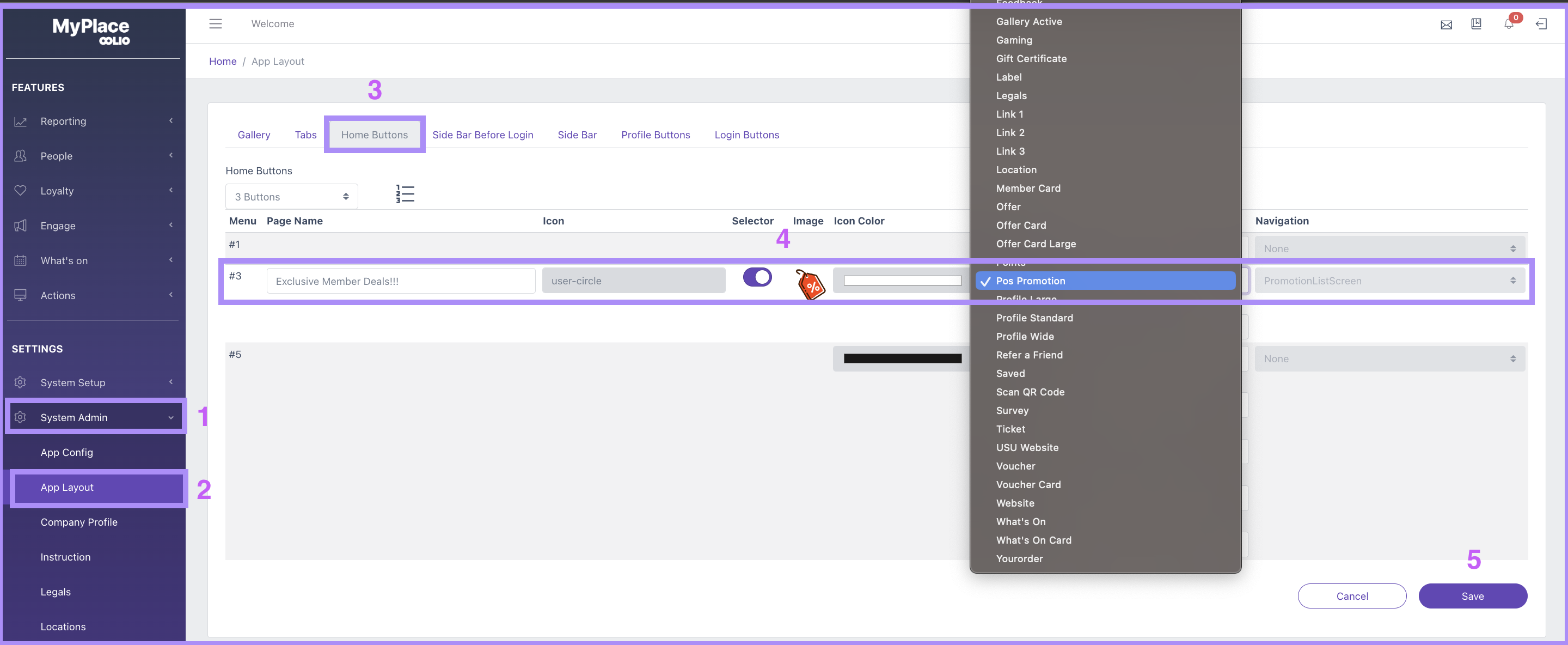The image size is (1568, 645).
Task: Click the Reporting chart icon
Action: 20,121
